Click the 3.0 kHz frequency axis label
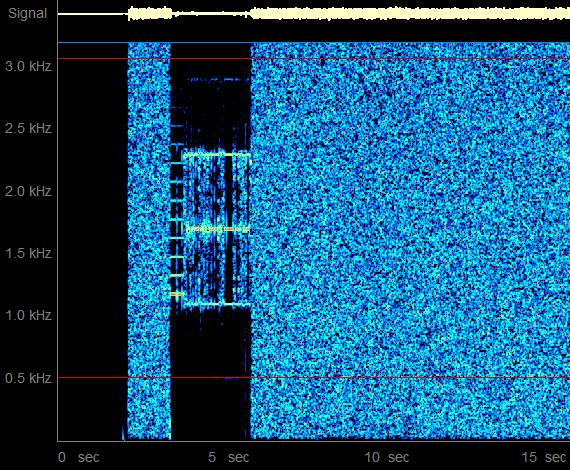 [28, 67]
